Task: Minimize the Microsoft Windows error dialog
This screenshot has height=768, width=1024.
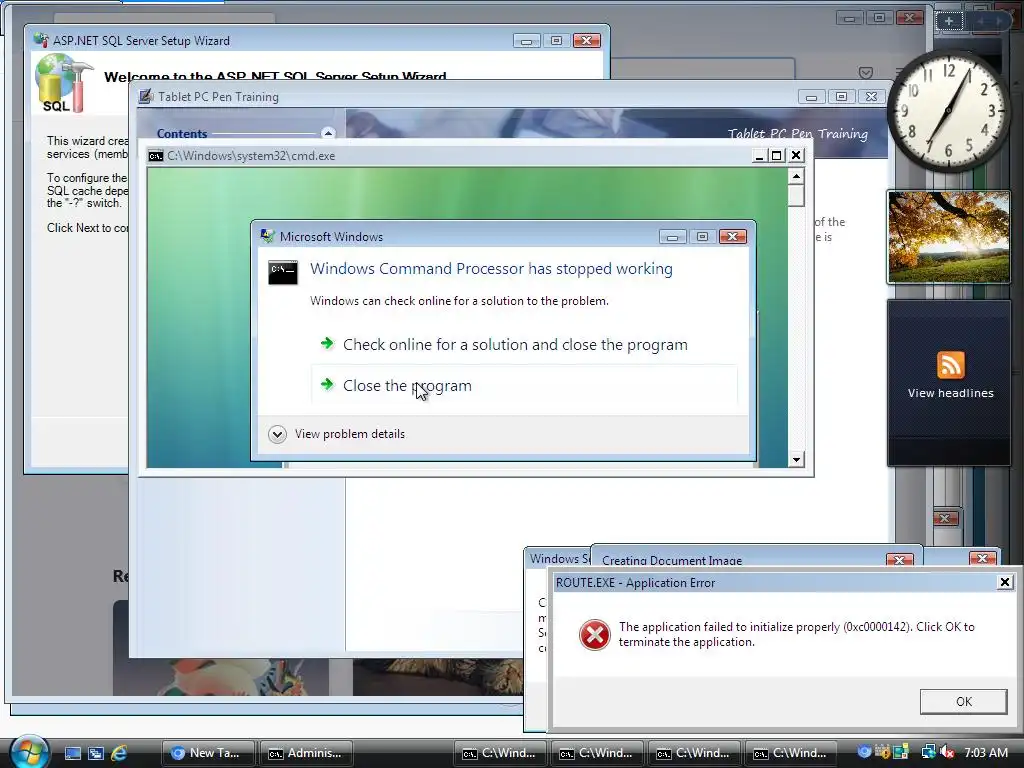Action: tap(672, 236)
